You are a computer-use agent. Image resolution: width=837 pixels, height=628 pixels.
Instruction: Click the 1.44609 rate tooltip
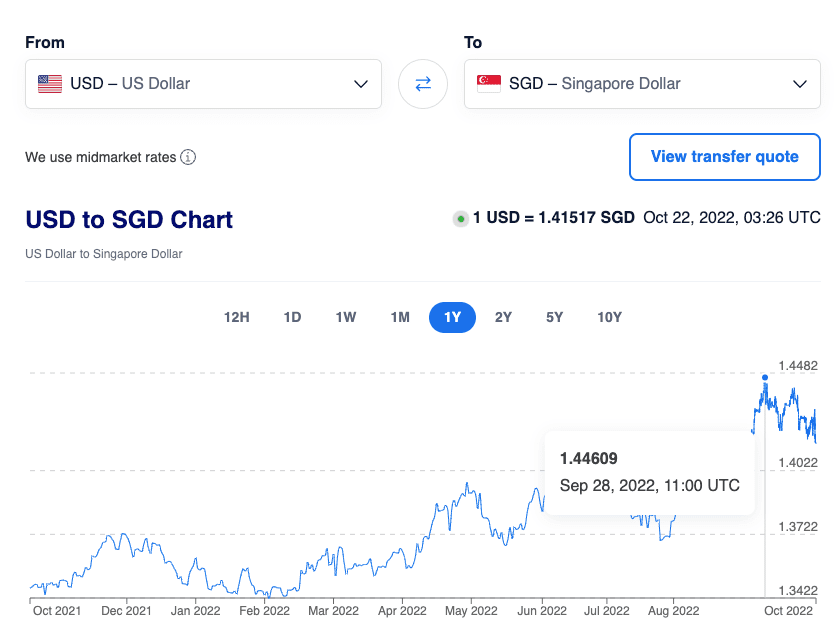649,473
